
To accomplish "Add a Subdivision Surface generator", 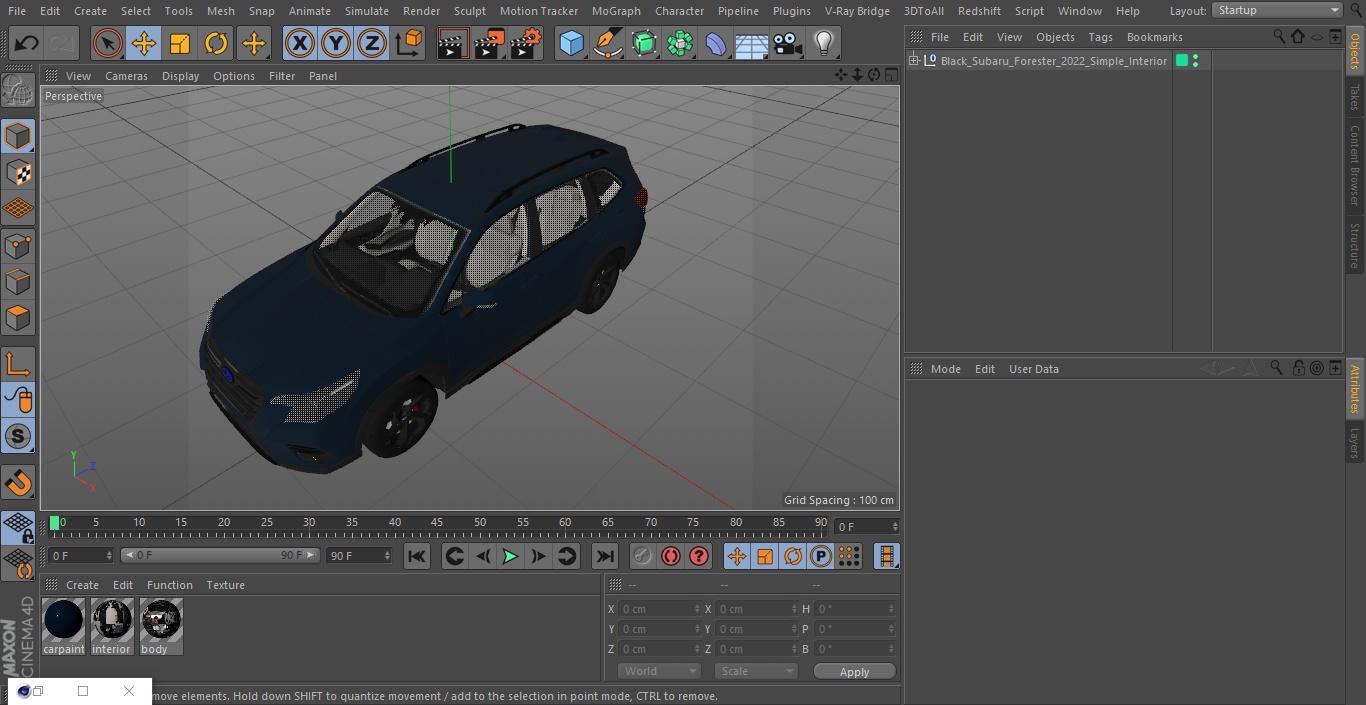I will (644, 43).
